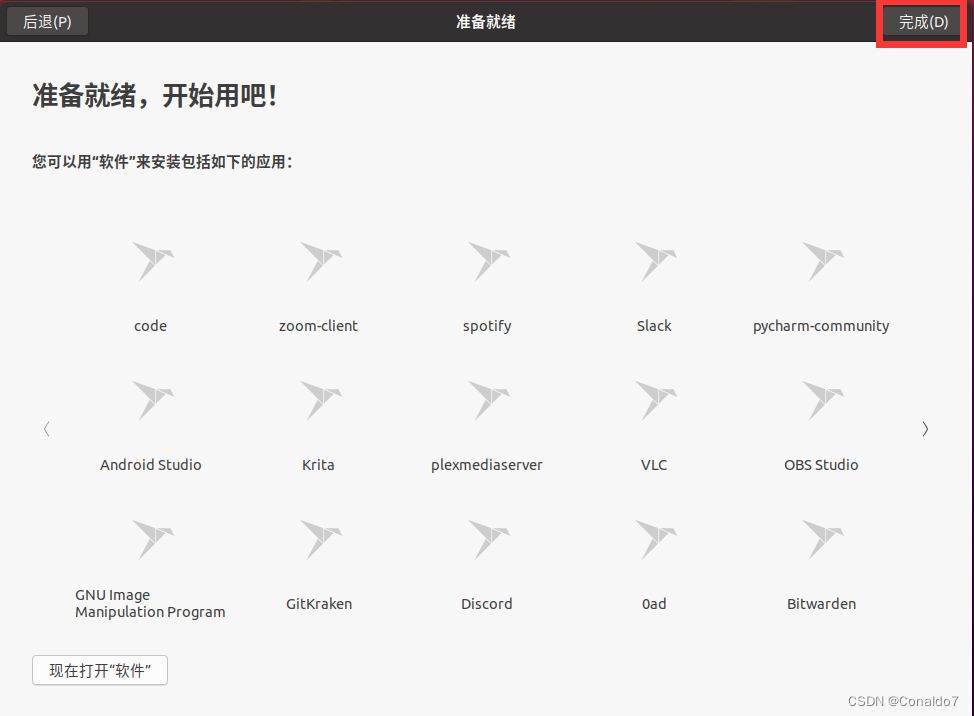Click the '0ad' label
The image size is (974, 716).
pyautogui.click(x=654, y=604)
